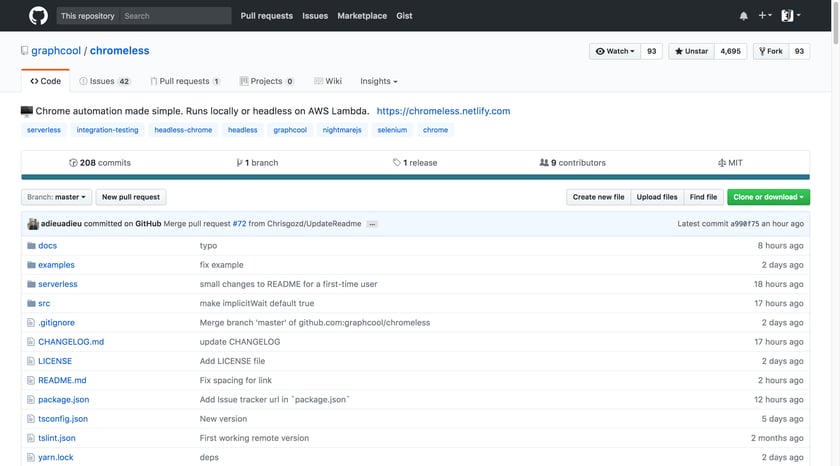Open Pull requests in the top navigation
The width and height of the screenshot is (840, 466).
[267, 16]
